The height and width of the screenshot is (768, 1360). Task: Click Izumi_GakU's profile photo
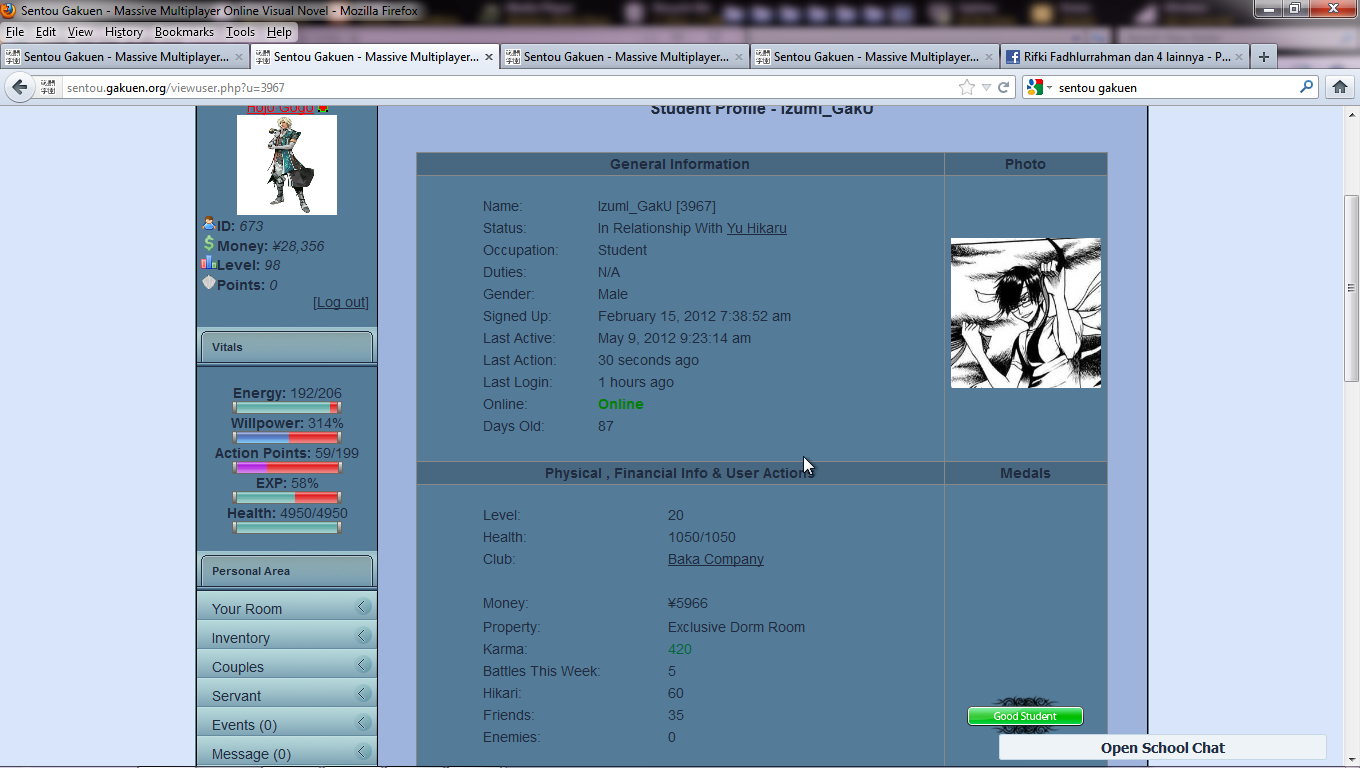coord(1026,313)
